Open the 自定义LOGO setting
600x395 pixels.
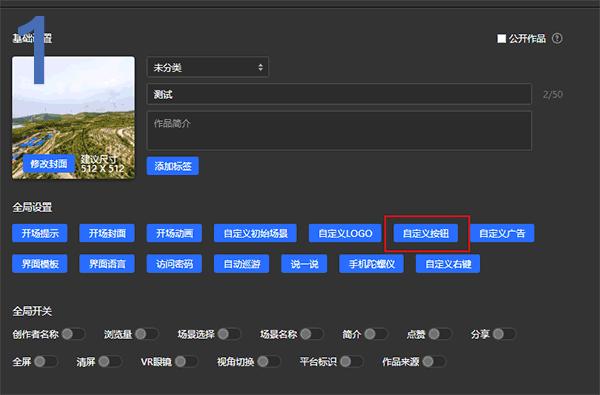(x=345, y=233)
